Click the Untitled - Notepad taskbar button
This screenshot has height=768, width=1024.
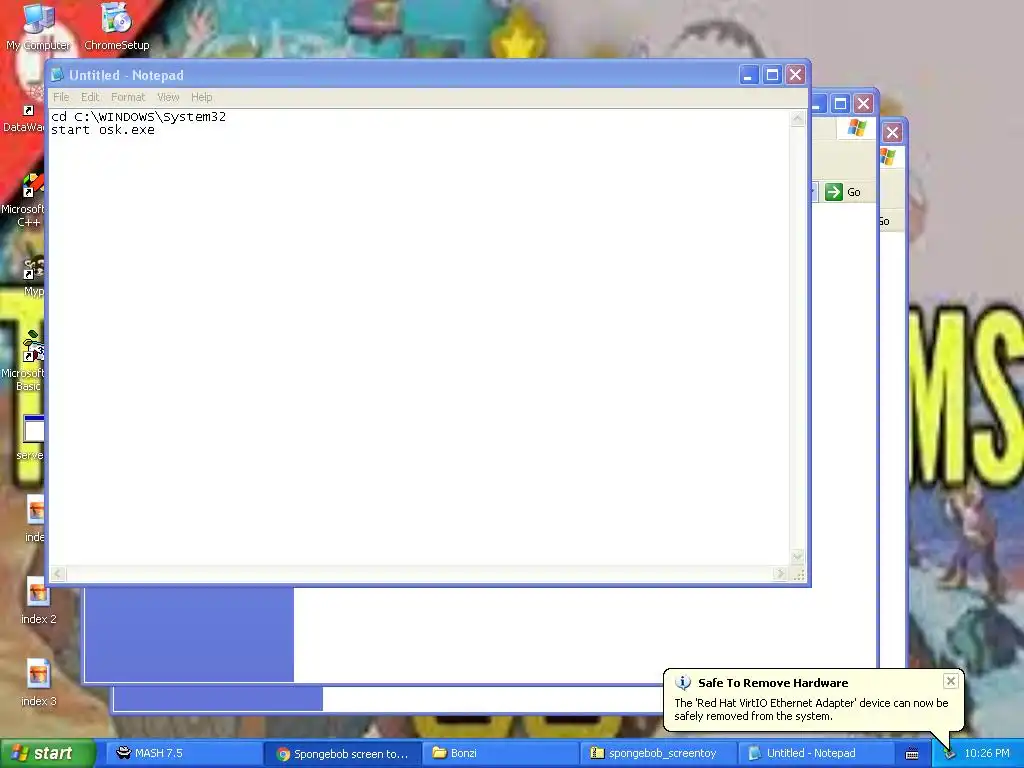pyautogui.click(x=815, y=754)
